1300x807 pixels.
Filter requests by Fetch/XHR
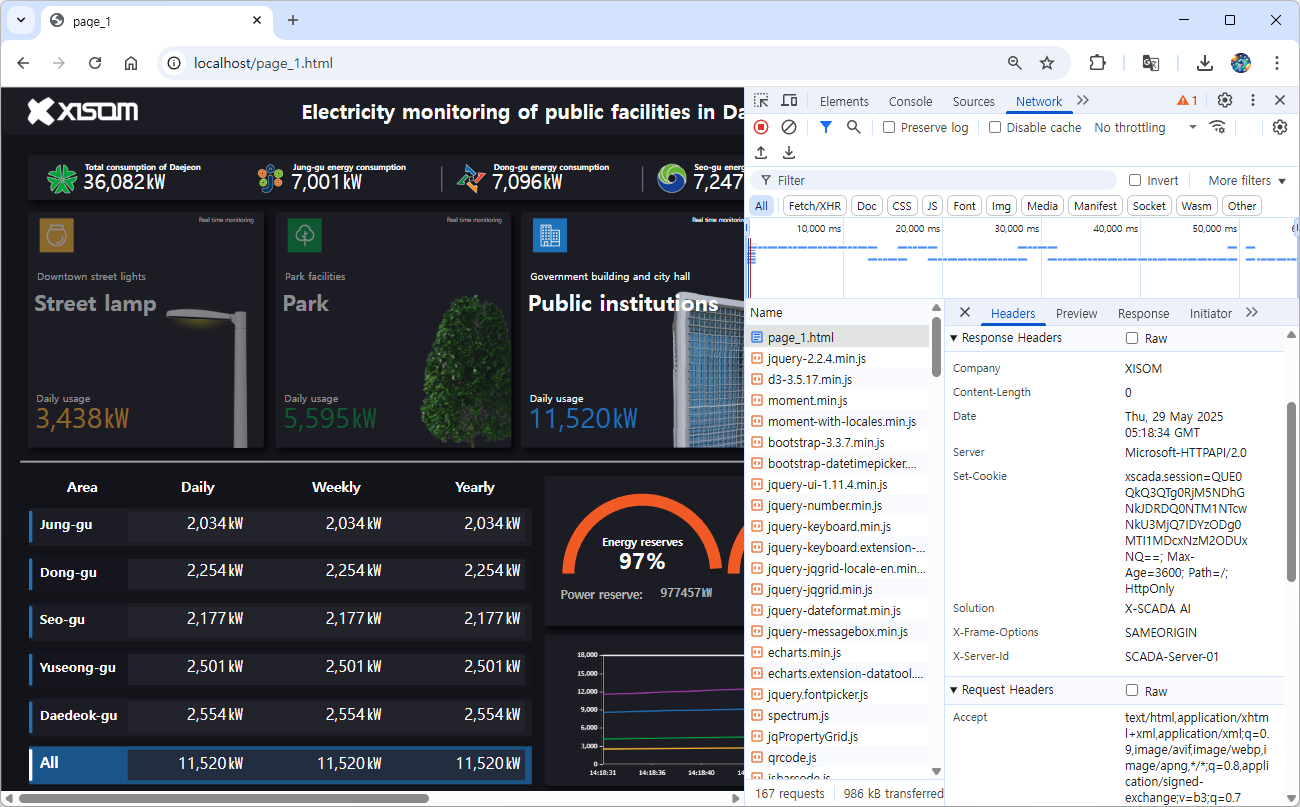point(814,206)
